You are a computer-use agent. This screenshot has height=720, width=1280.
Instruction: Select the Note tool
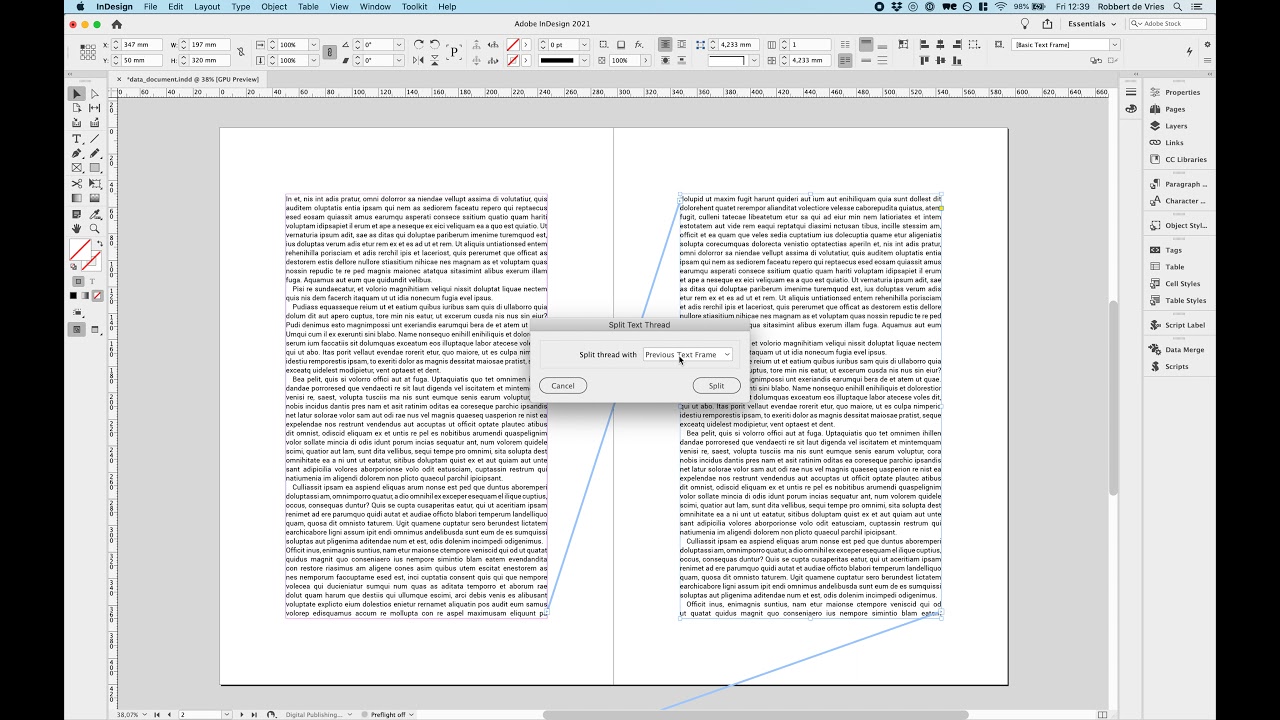[x=77, y=214]
